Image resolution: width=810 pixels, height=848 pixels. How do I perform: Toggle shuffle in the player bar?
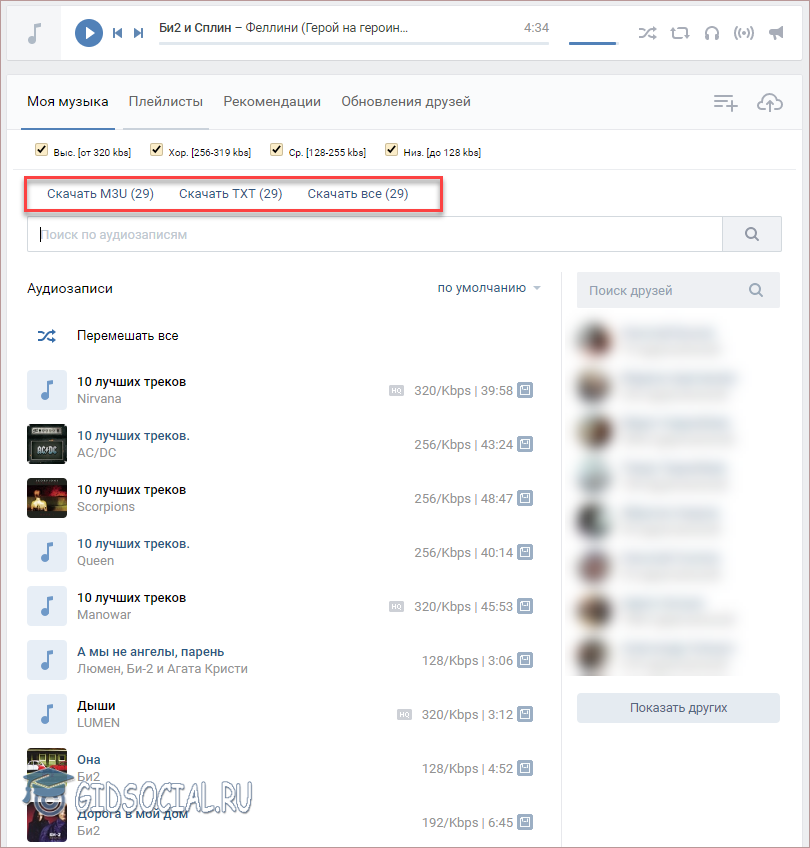coord(647,33)
